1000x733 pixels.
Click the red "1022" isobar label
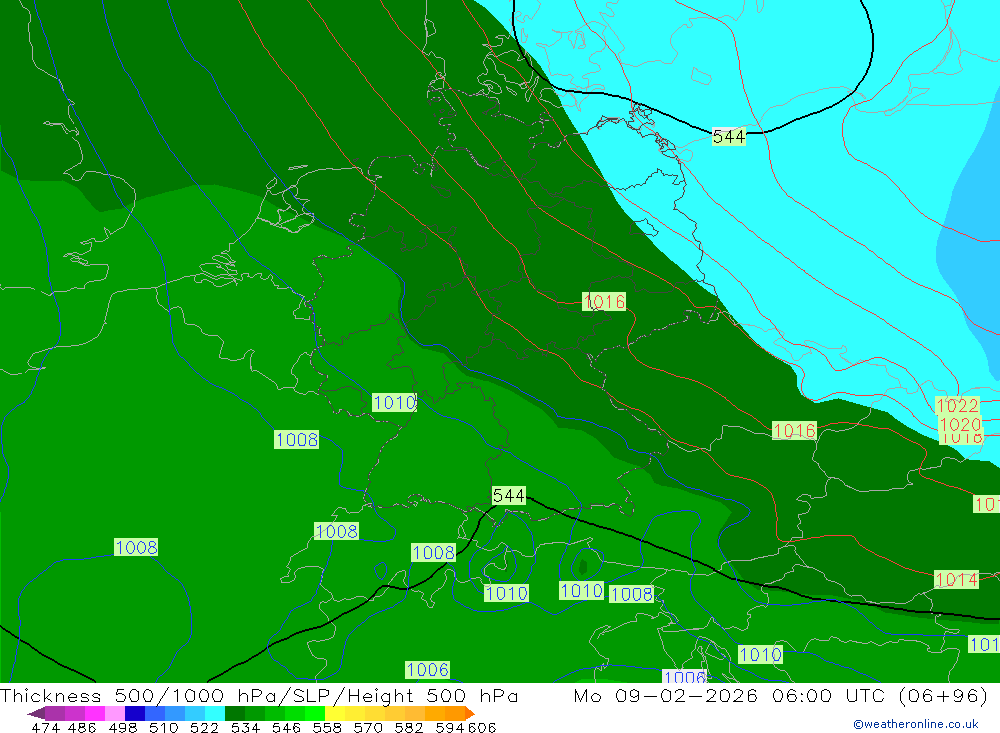pos(957,405)
